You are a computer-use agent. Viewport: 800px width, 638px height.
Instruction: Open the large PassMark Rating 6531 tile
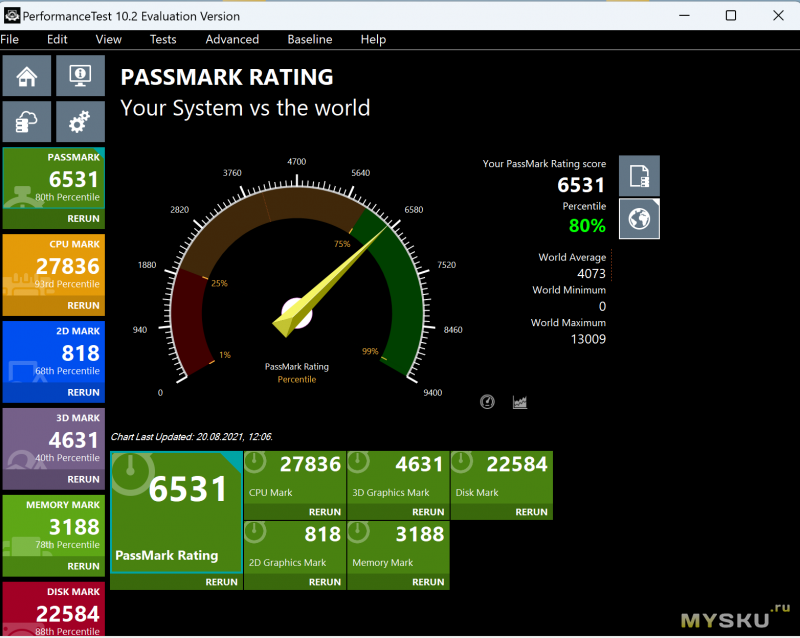click(177, 512)
